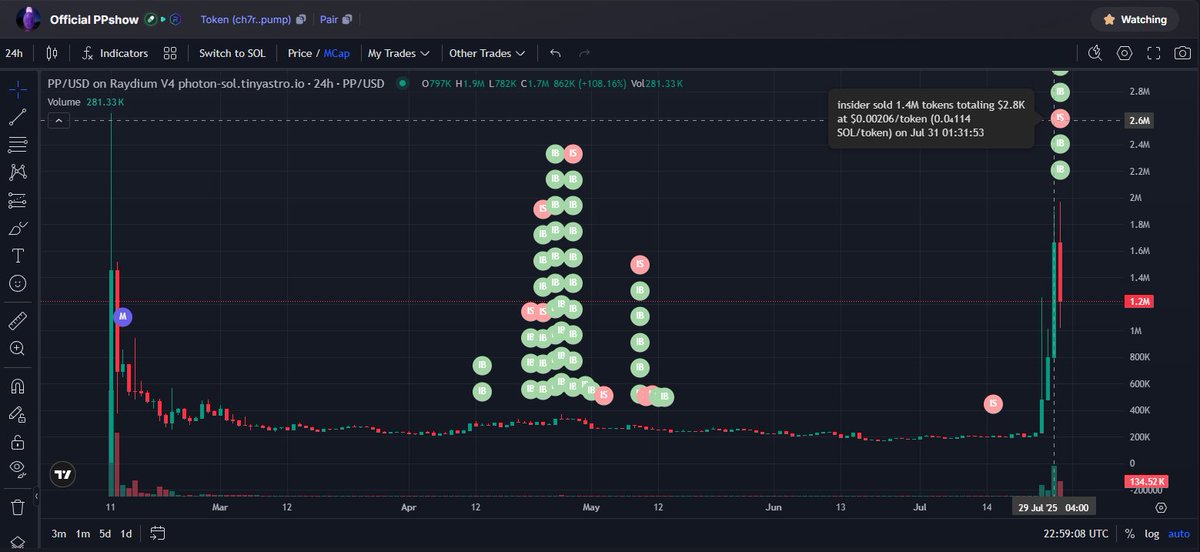
Task: Toggle lock all drawing tools
Action: 17,441
